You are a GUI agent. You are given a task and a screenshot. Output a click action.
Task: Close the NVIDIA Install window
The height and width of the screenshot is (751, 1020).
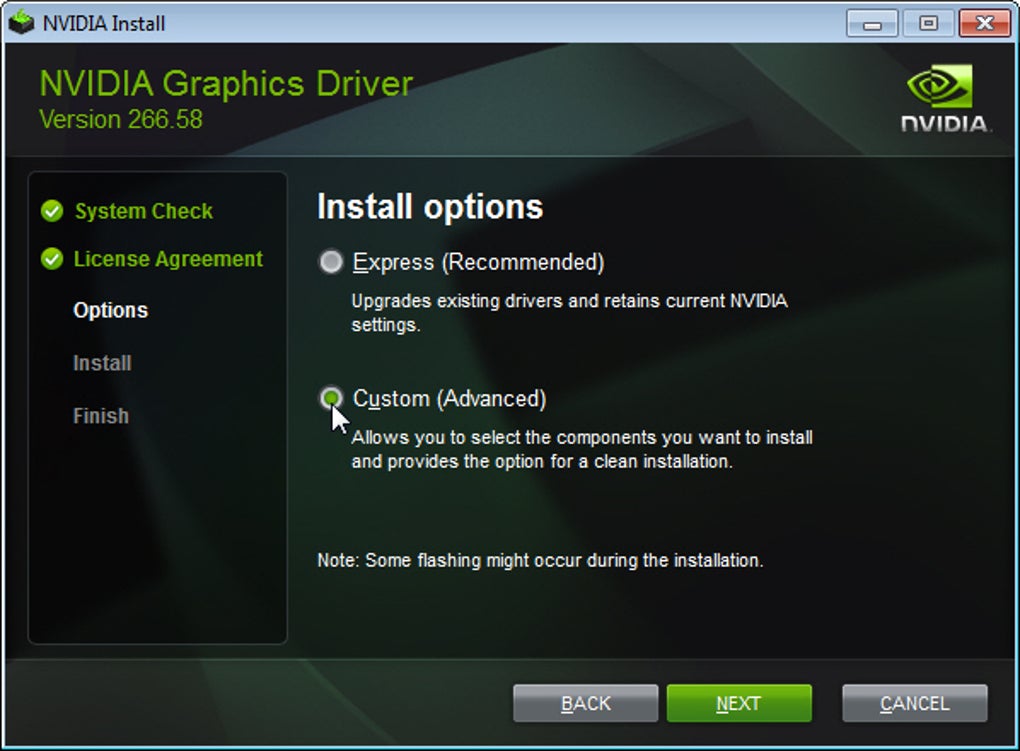984,23
